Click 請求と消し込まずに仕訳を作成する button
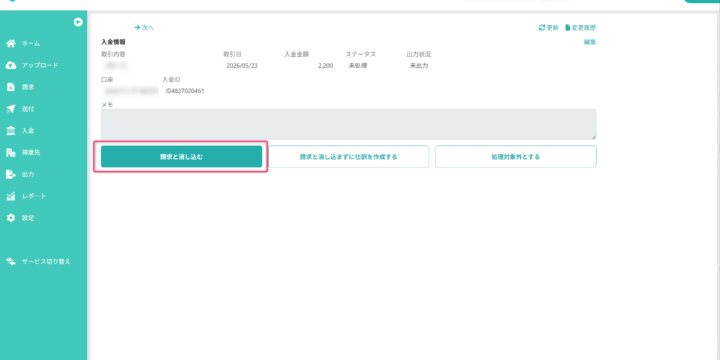 point(349,157)
